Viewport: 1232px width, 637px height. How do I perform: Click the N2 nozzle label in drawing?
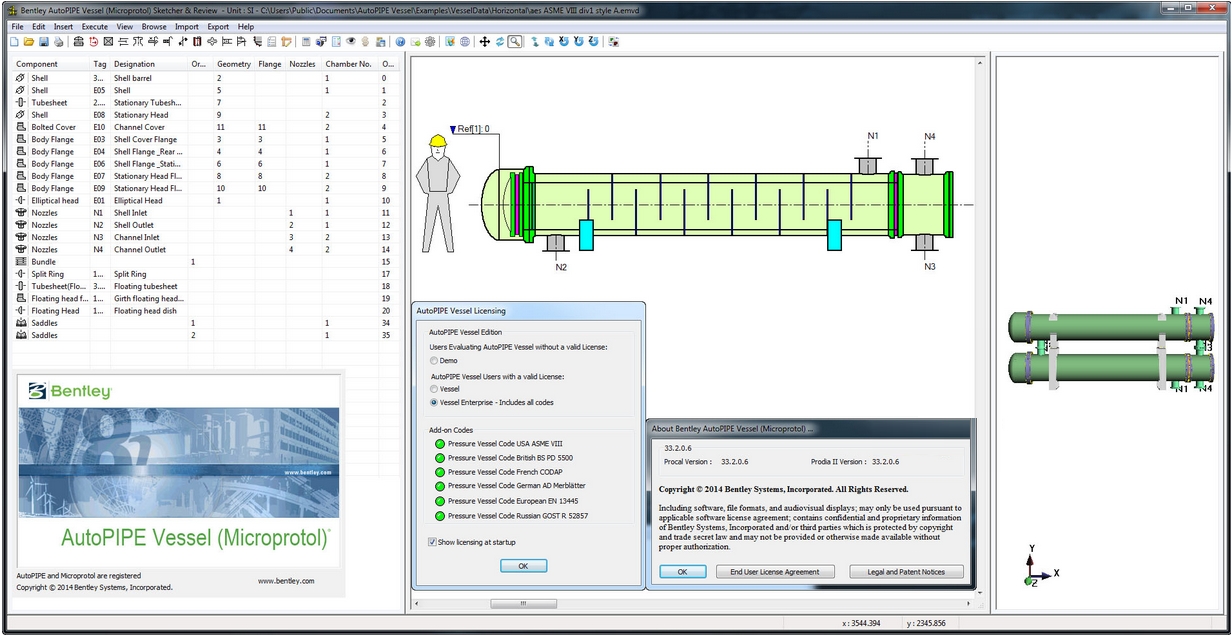pos(561,267)
